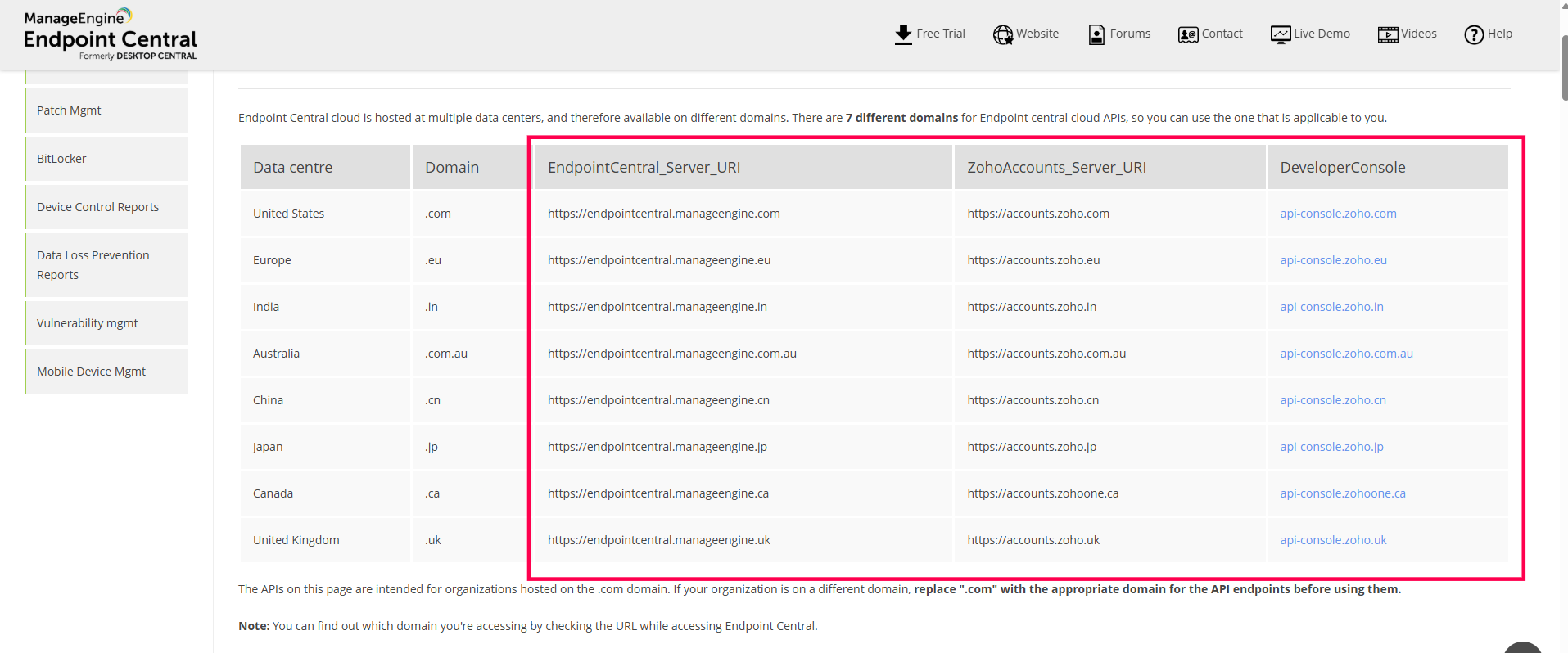Open the ManageEngine Endpoint Central logo
Image resolution: width=1568 pixels, height=653 pixels.
[x=111, y=34]
